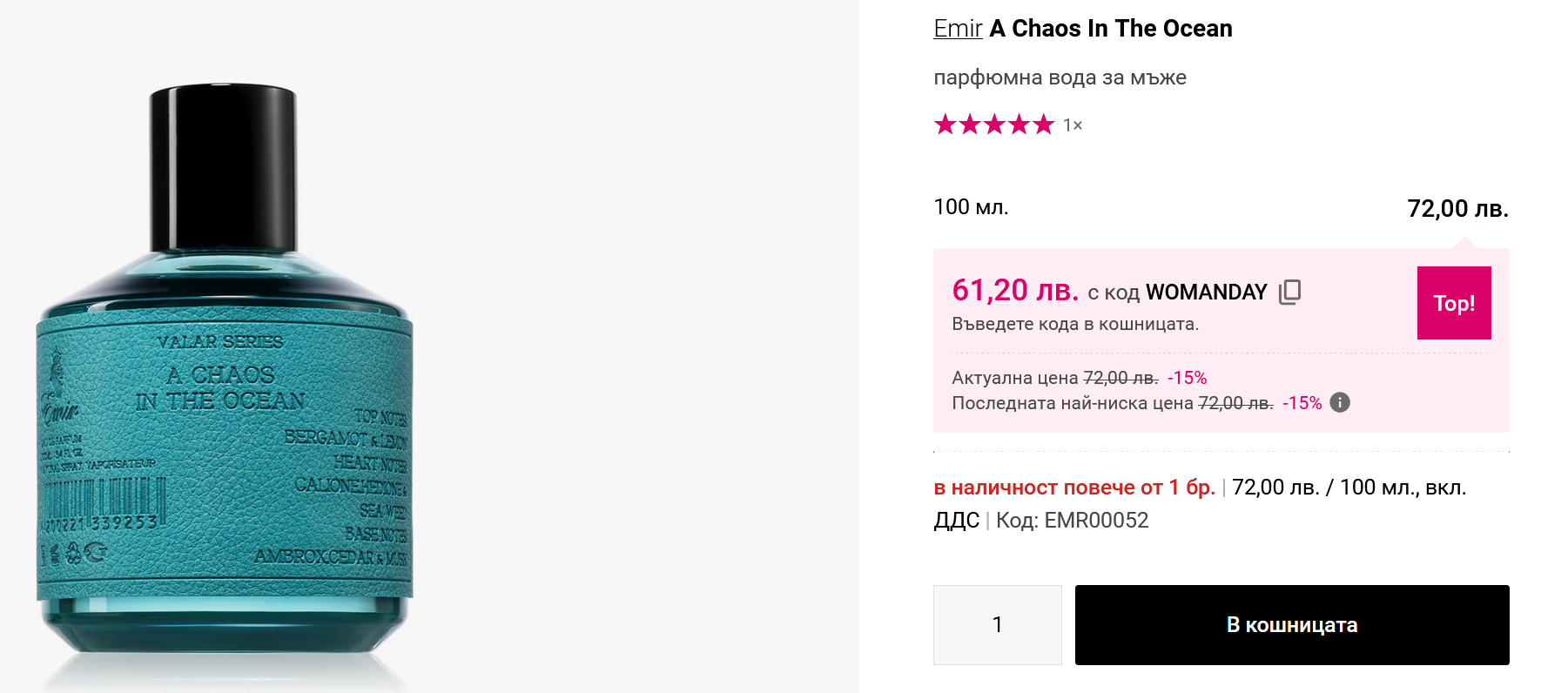This screenshot has width=1568, height=693.
Task: Click the Актуална цена crossed-out price
Action: click(x=1120, y=378)
